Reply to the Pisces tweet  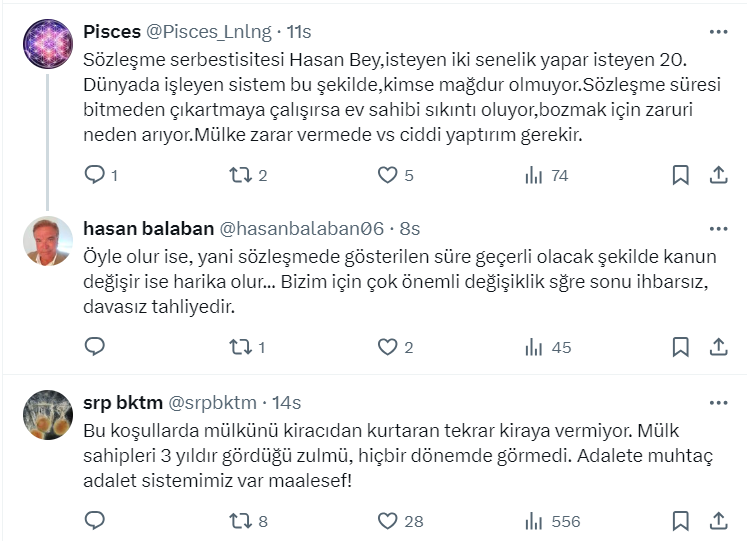(x=94, y=175)
